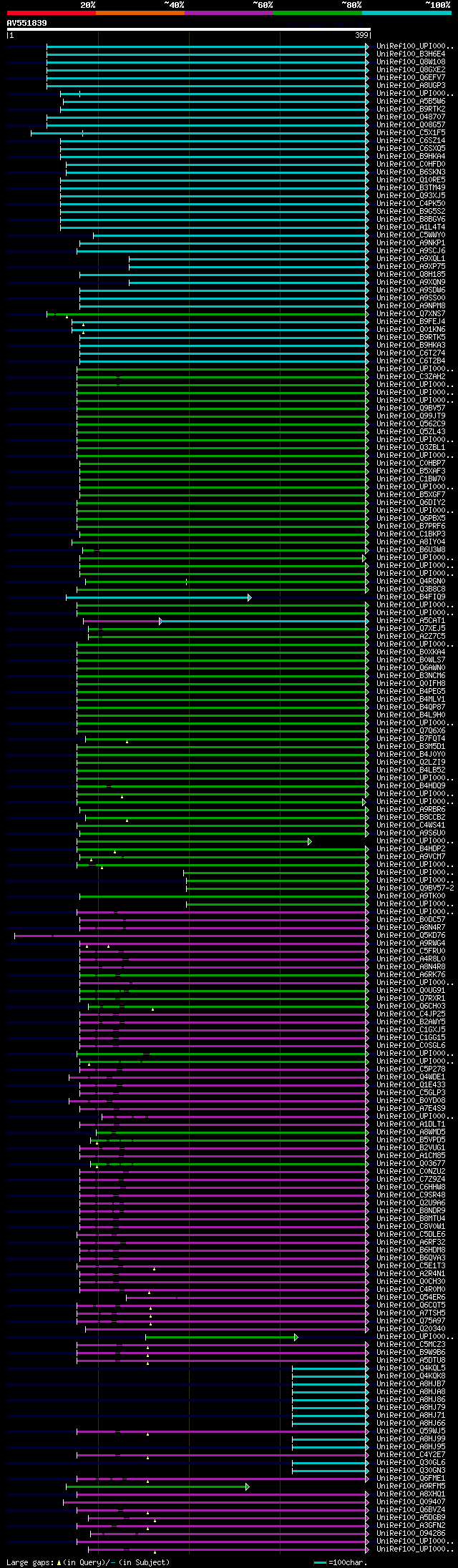Open hit UniRef100_Q8GXE2
Image resolution: width=458 pixels, height=1568 pixels.
coord(411,69)
